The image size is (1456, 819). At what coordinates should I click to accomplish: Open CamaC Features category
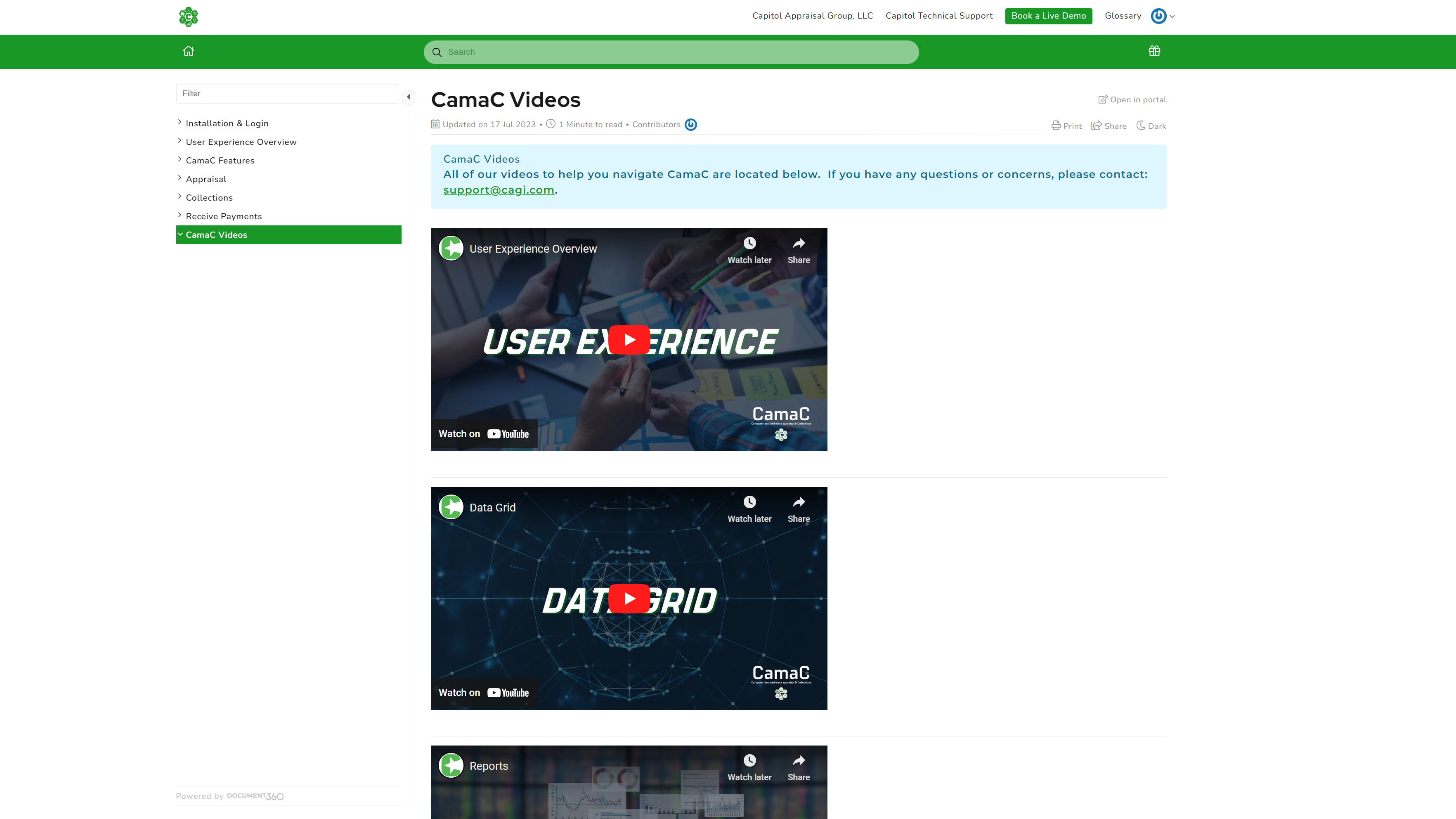point(220,161)
